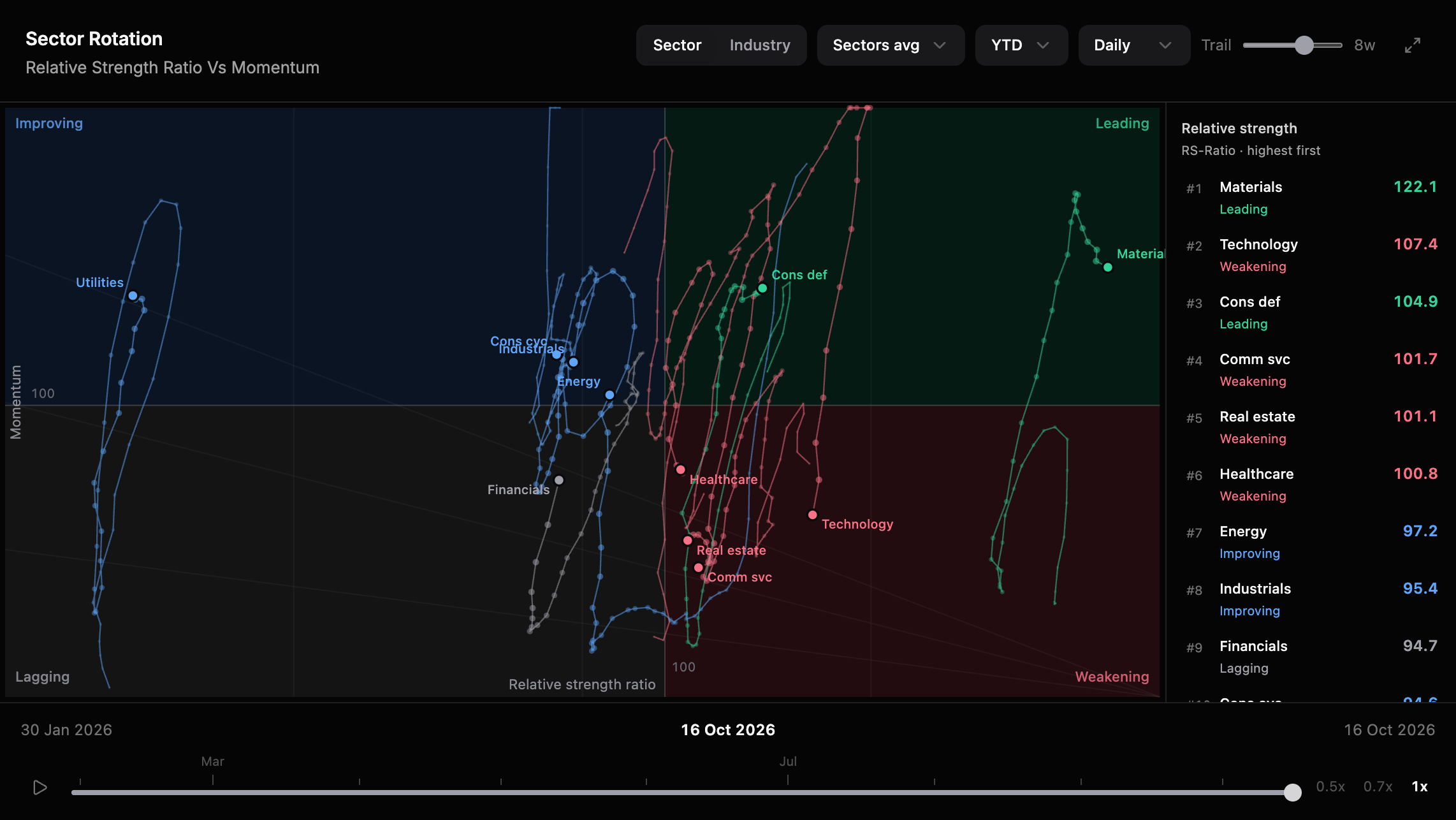
Task: Click the fullscreen expand icon
Action: 1413,45
